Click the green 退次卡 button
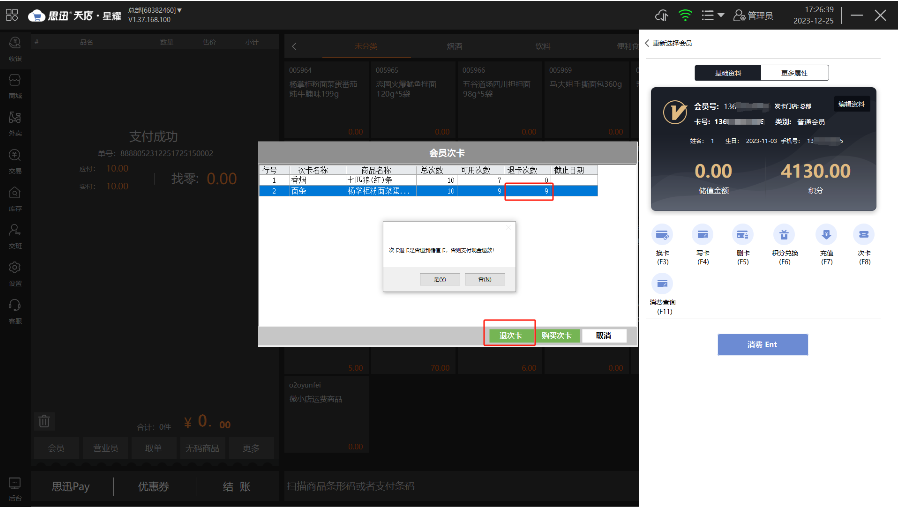Viewport: 900px width, 509px height. (511, 335)
